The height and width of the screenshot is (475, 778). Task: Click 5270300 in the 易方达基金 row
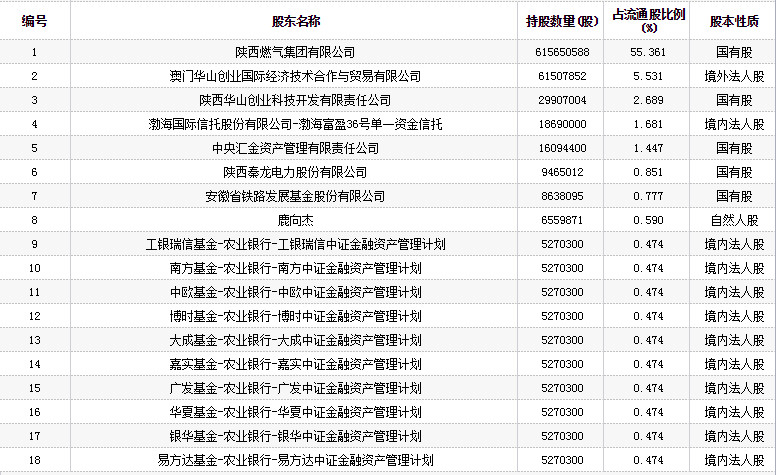562,460
